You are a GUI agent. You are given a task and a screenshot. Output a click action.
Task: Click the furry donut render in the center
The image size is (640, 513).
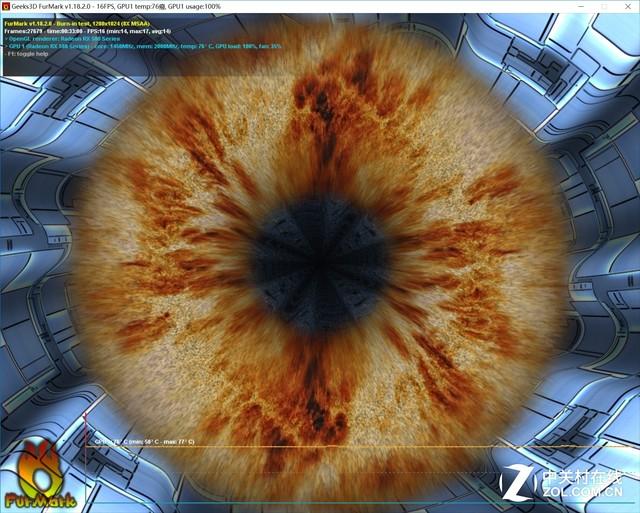[x=318, y=261]
